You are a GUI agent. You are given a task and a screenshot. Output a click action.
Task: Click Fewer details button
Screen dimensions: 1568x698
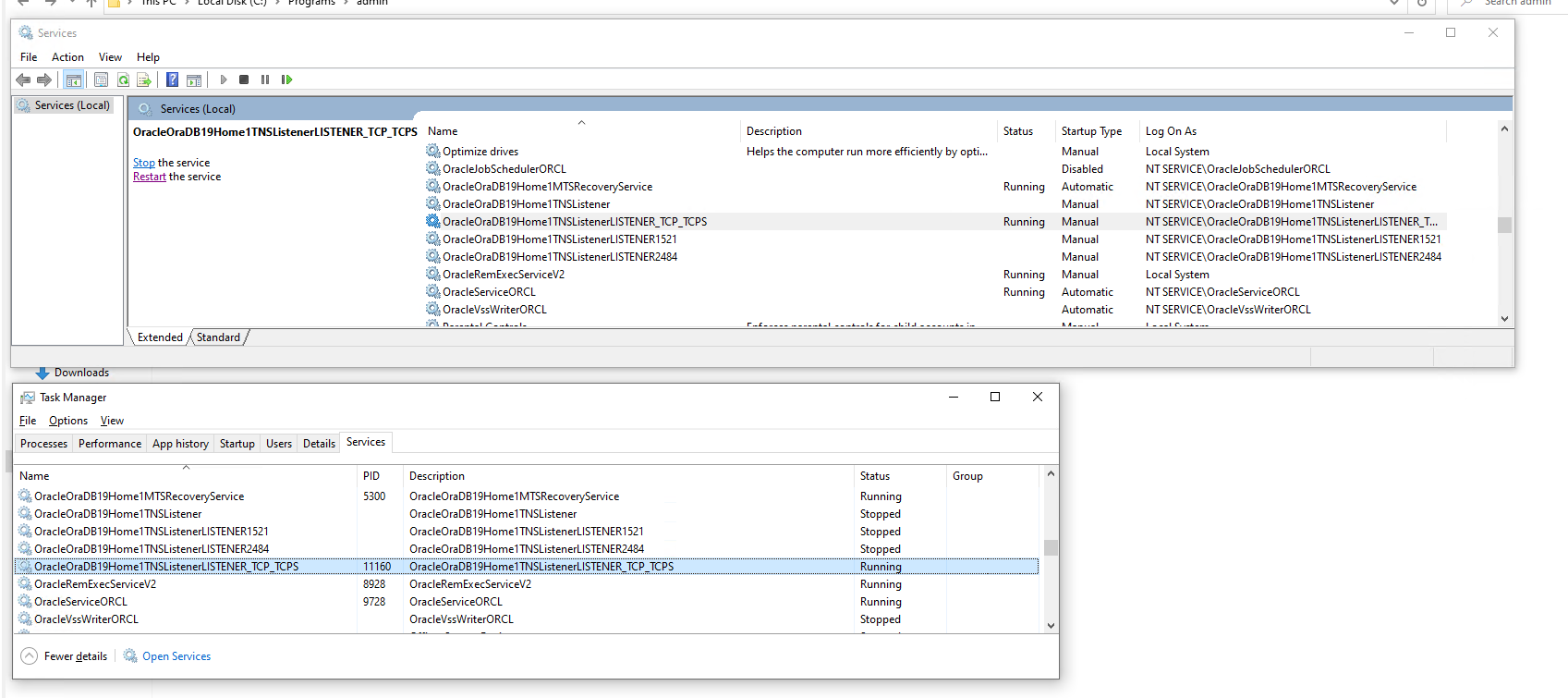(64, 656)
